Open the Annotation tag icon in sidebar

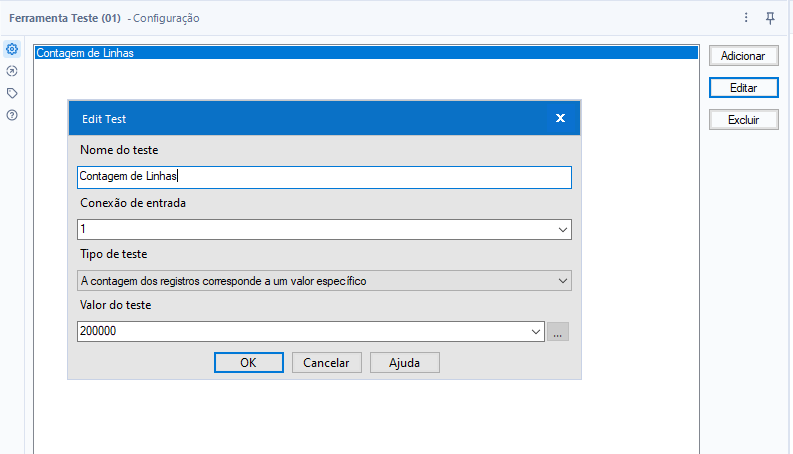tap(12, 93)
